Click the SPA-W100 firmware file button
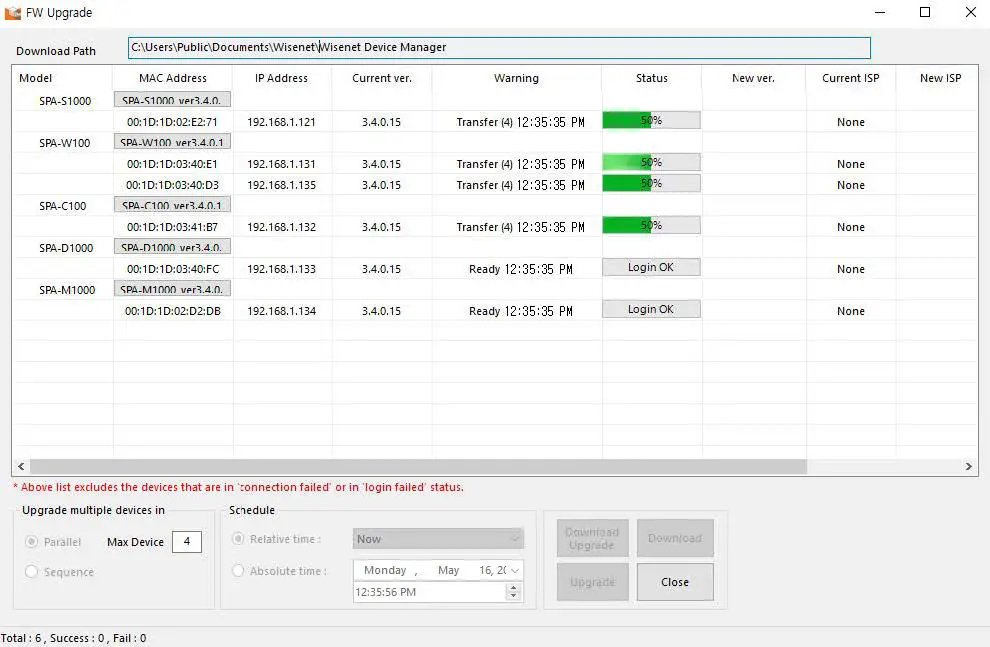The image size is (990, 647). pyautogui.click(x=172, y=142)
